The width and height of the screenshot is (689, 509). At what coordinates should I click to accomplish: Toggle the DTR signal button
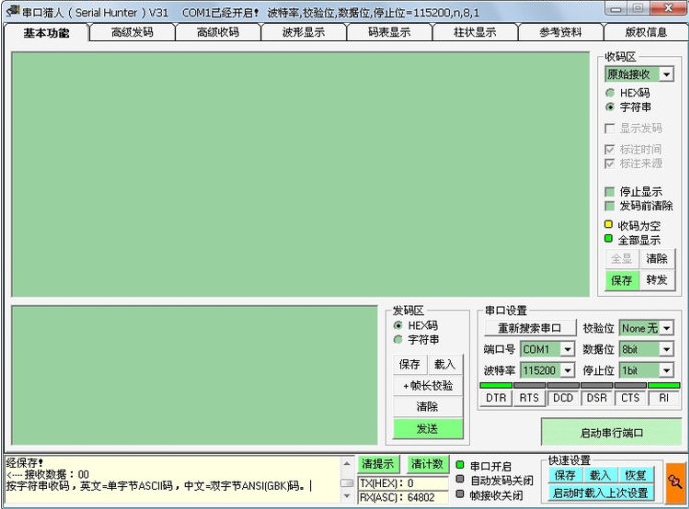[496, 398]
